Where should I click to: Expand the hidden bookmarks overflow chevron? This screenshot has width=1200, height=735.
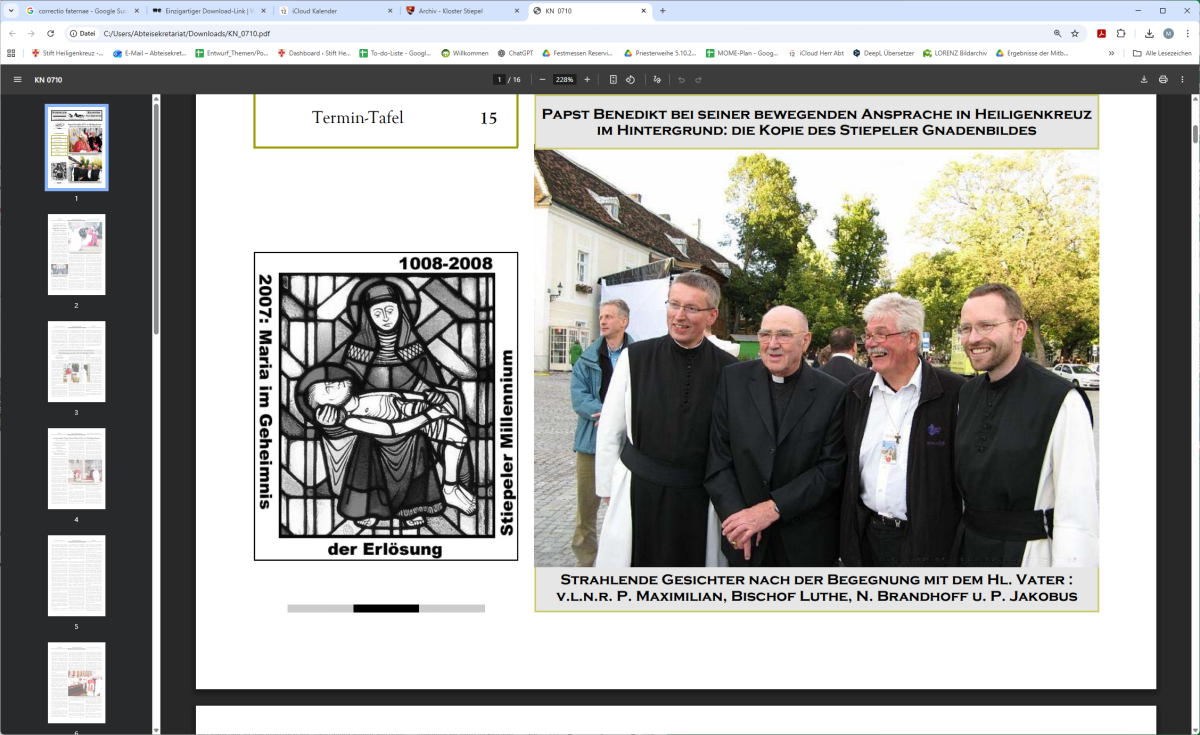[1111, 53]
